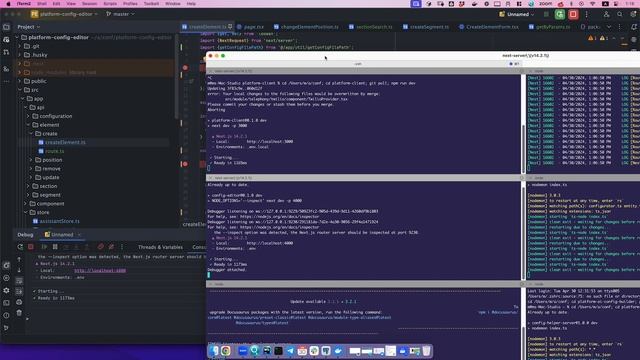
Task: Show hidden editor tabs dropdown chevron
Action: tap(609, 27)
